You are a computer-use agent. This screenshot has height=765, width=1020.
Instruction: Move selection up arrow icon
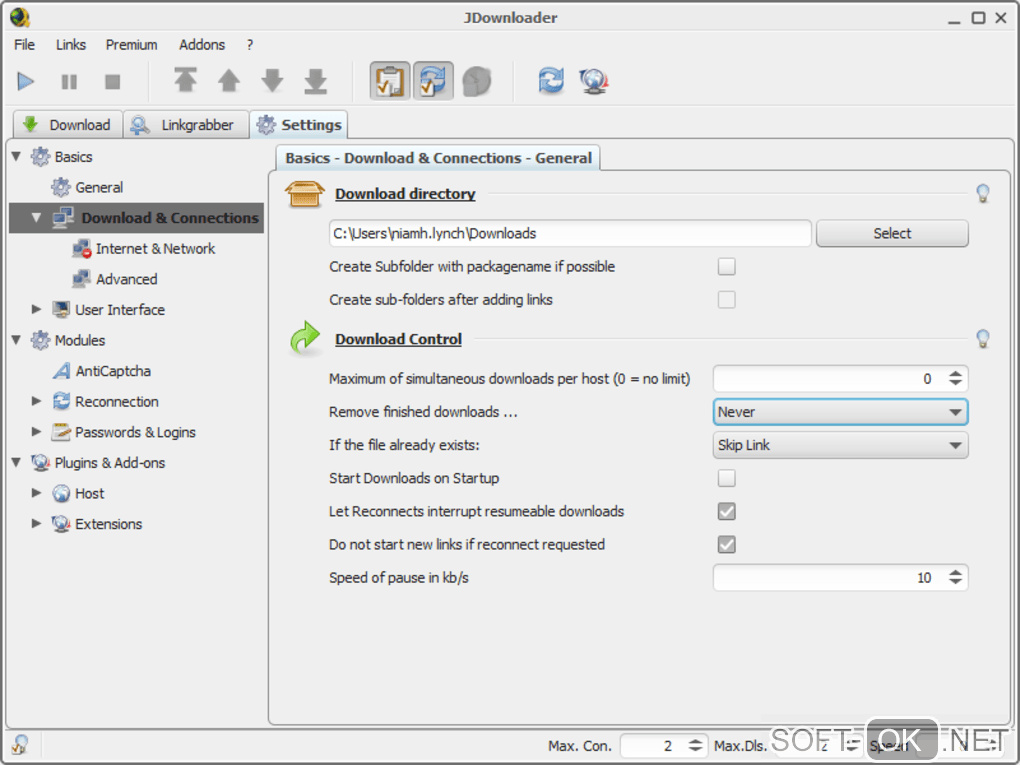point(229,81)
